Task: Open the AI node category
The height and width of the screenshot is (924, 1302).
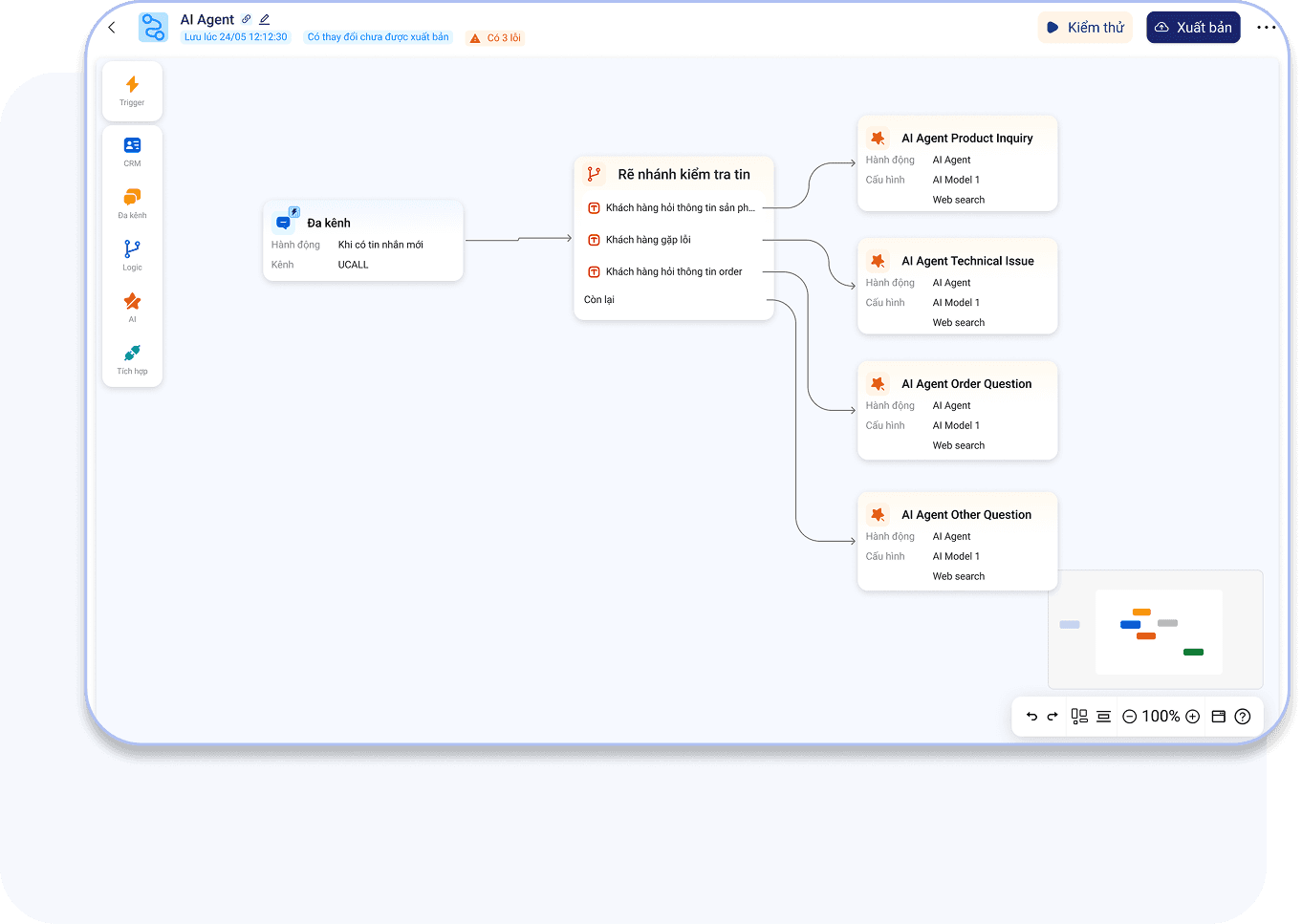Action: point(132,306)
